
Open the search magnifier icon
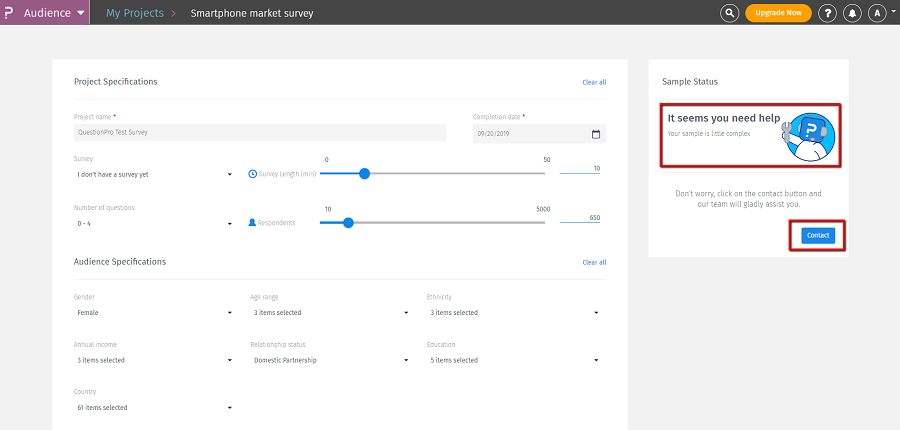click(730, 13)
